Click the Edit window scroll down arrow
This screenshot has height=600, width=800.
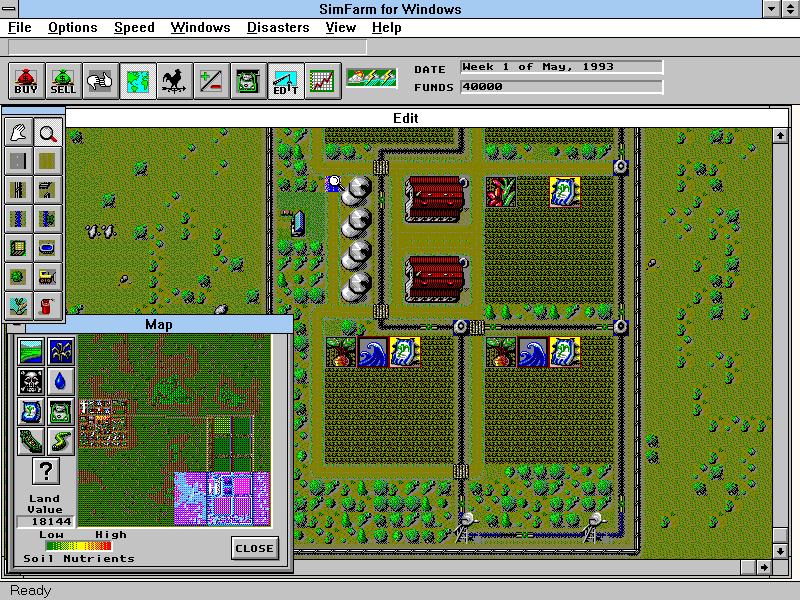(x=780, y=551)
